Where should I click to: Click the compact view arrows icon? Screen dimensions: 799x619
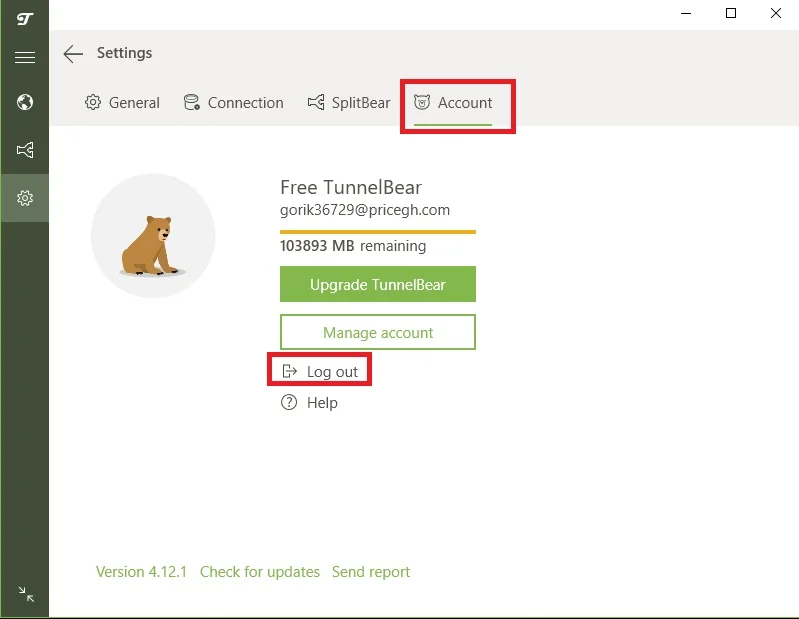tap(25, 594)
